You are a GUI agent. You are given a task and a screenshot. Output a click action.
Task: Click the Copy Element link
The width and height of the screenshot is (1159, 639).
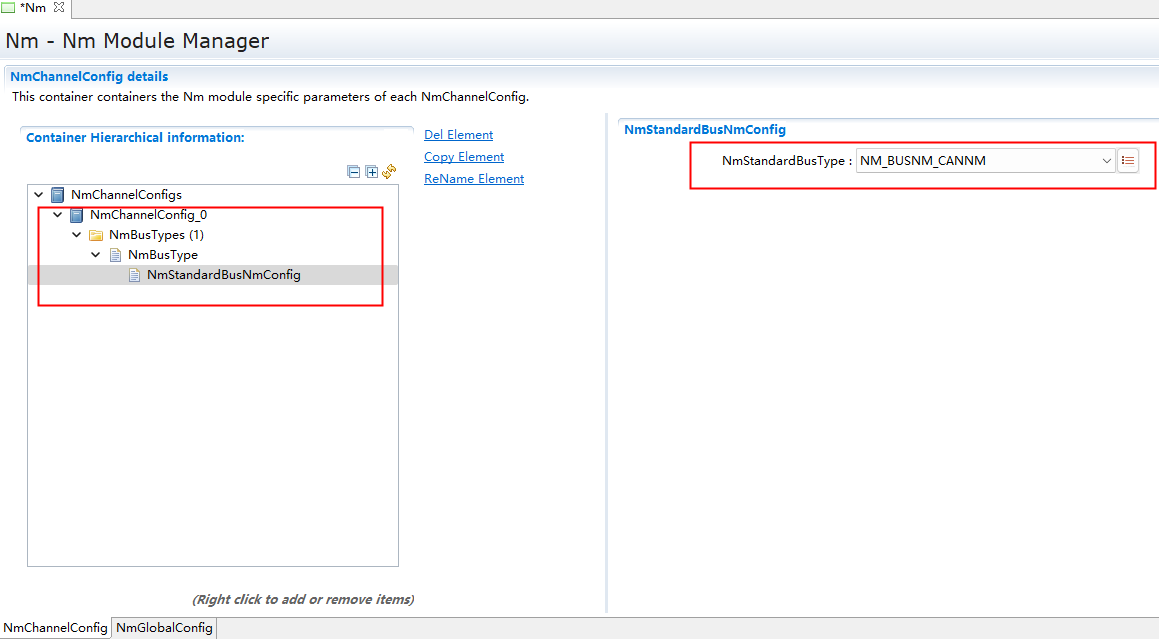[463, 157]
